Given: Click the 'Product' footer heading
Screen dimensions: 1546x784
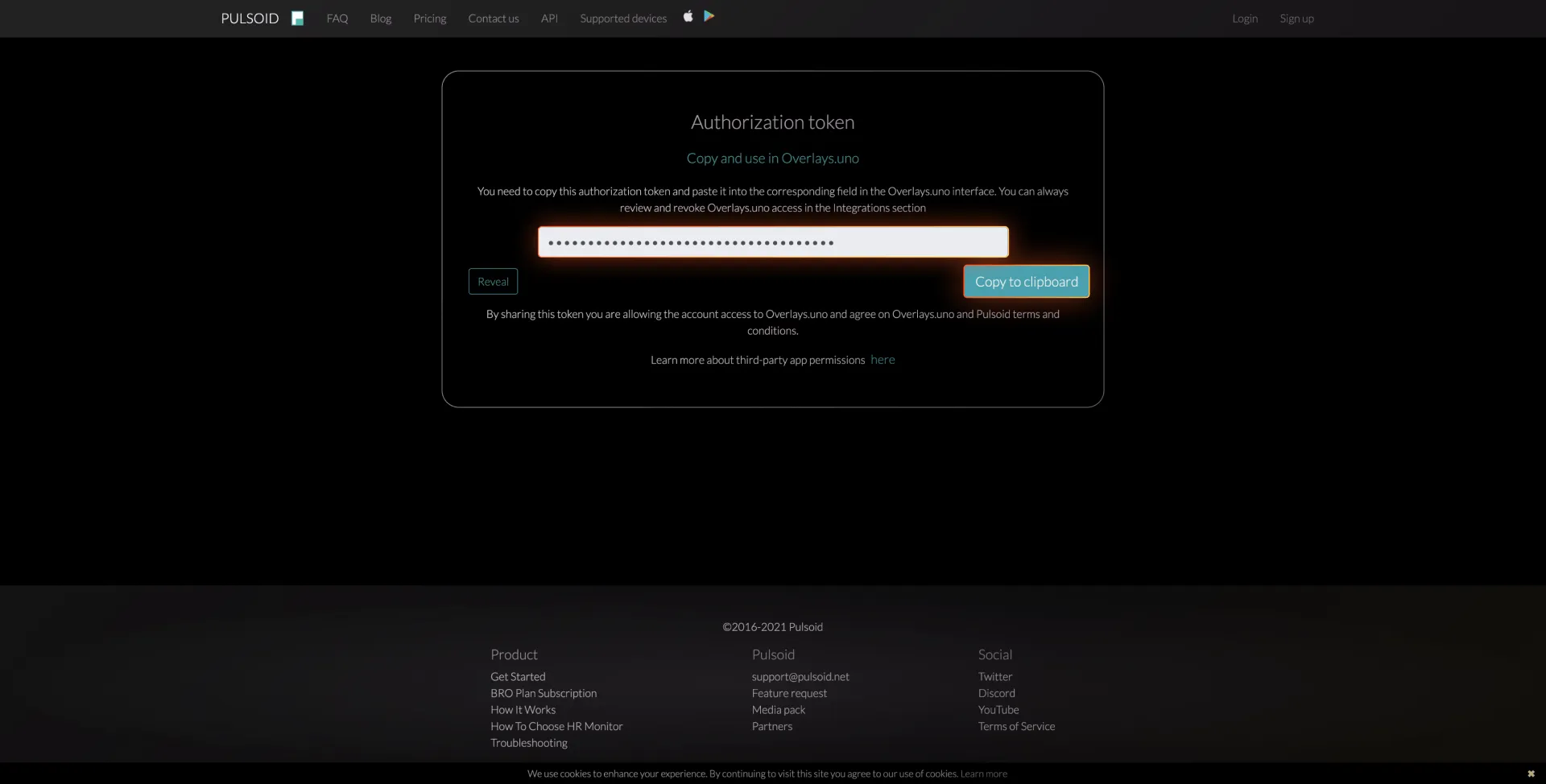Looking at the screenshot, I should tap(514, 655).
